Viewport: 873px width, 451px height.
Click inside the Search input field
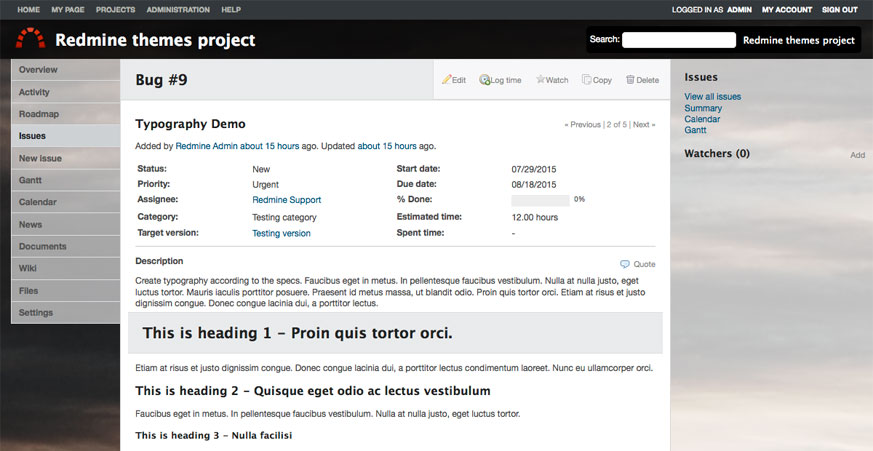pos(679,40)
